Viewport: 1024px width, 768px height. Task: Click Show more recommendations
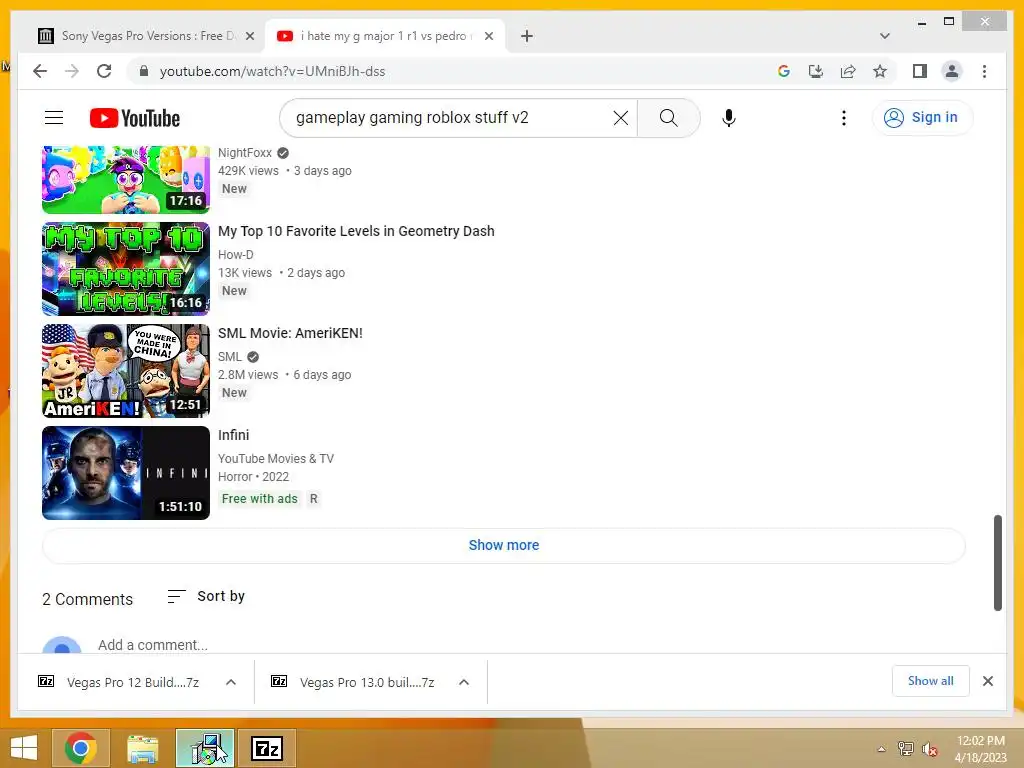504,545
